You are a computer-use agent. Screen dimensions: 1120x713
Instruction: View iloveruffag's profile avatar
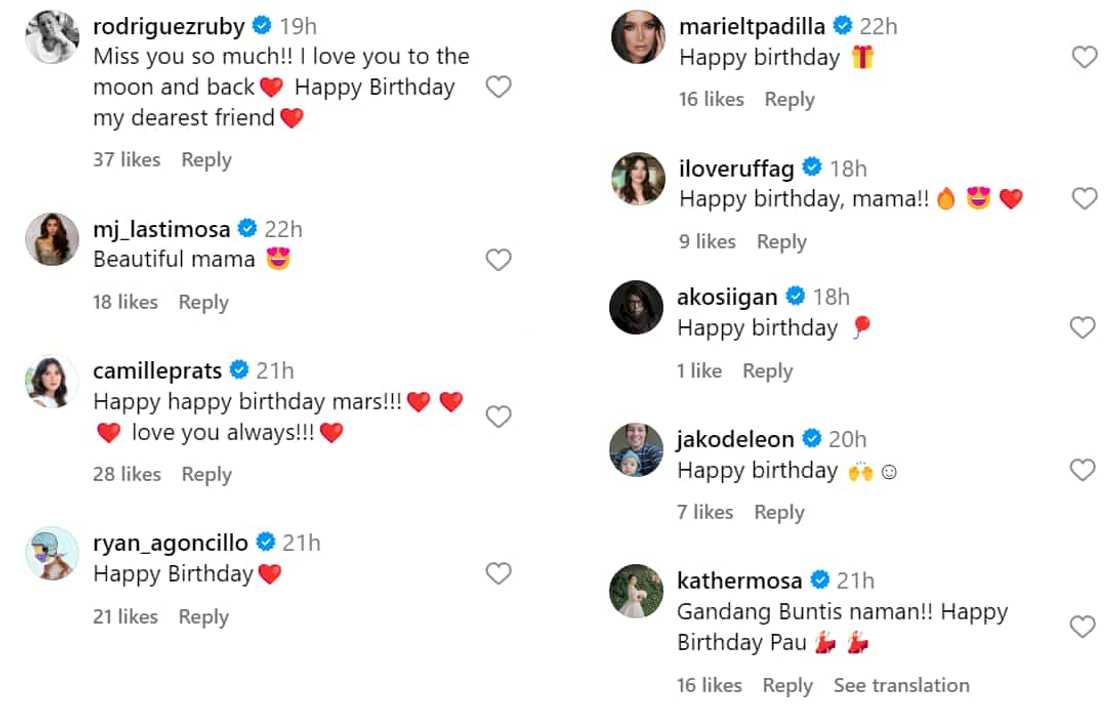click(637, 179)
